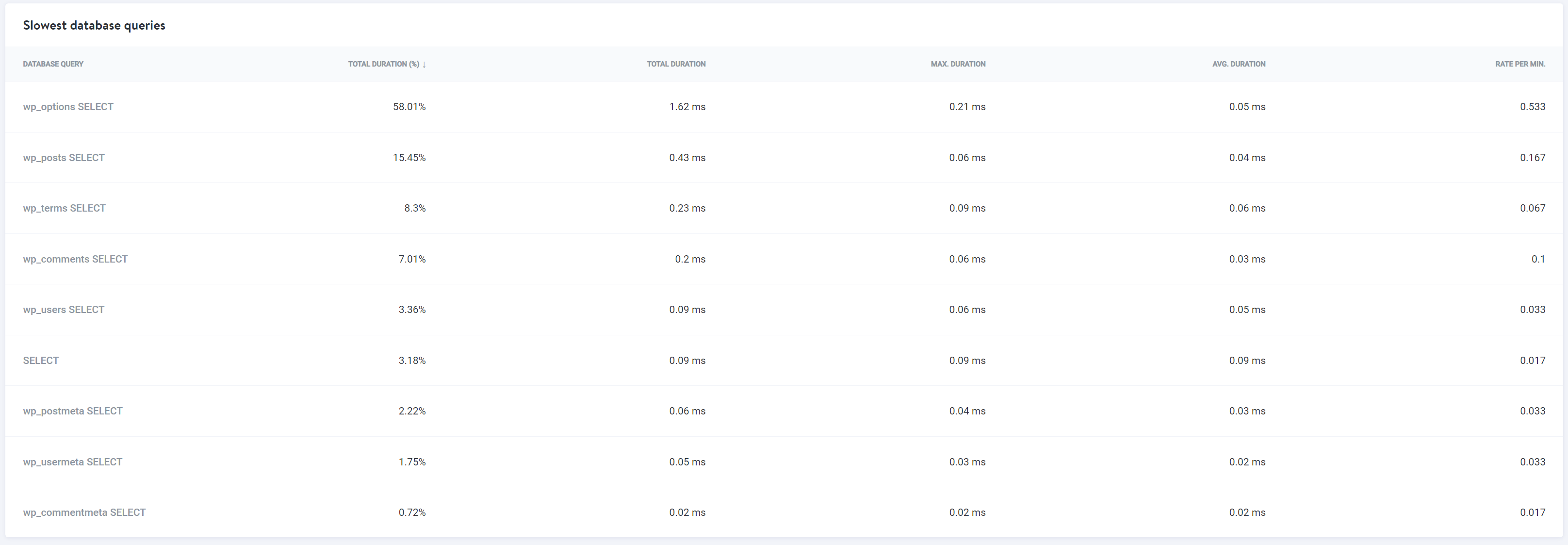This screenshot has height=545, width=1568.
Task: Open the plain SELECT query row
Action: 41,361
